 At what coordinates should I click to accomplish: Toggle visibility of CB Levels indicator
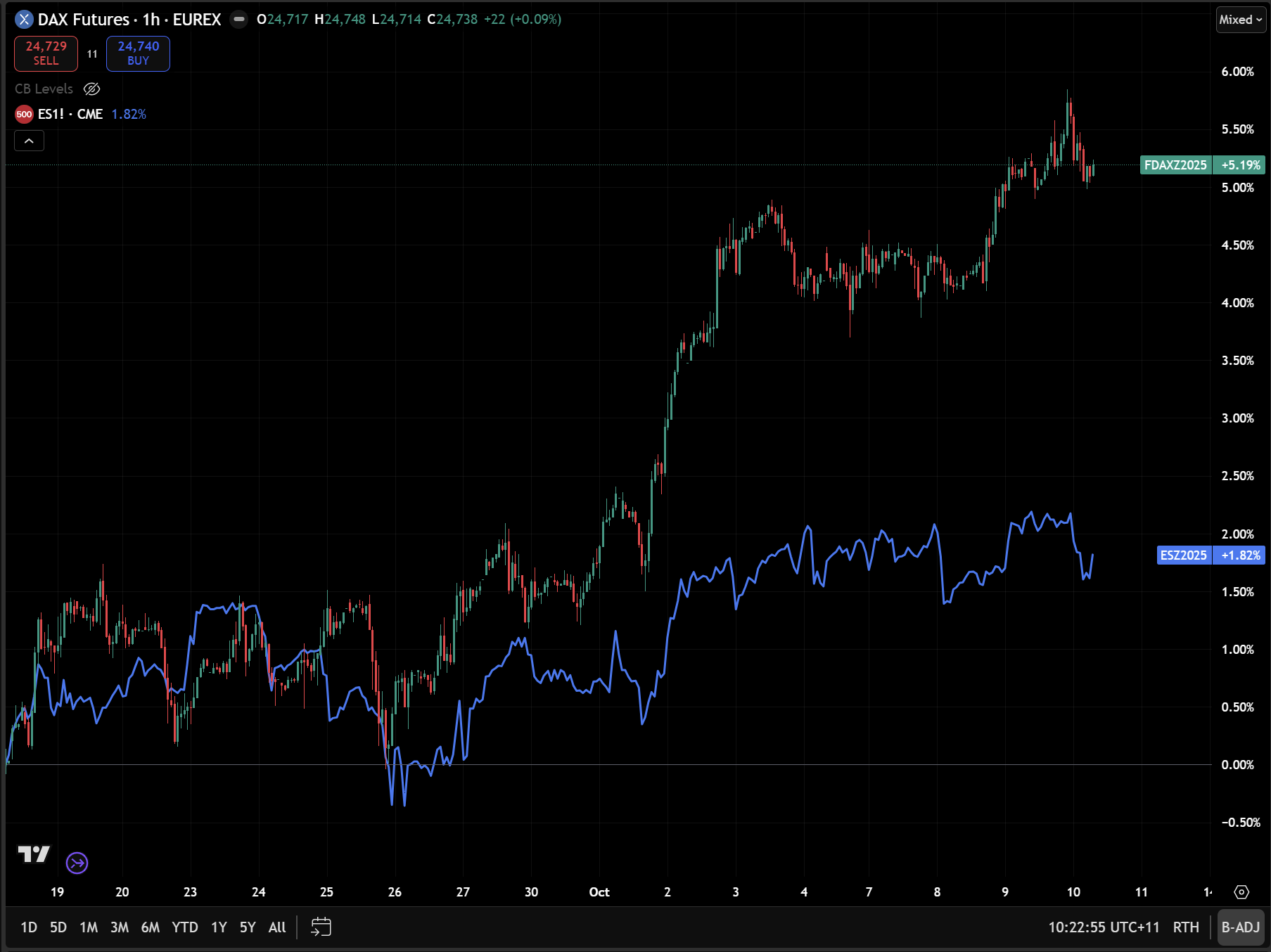pyautogui.click(x=92, y=89)
